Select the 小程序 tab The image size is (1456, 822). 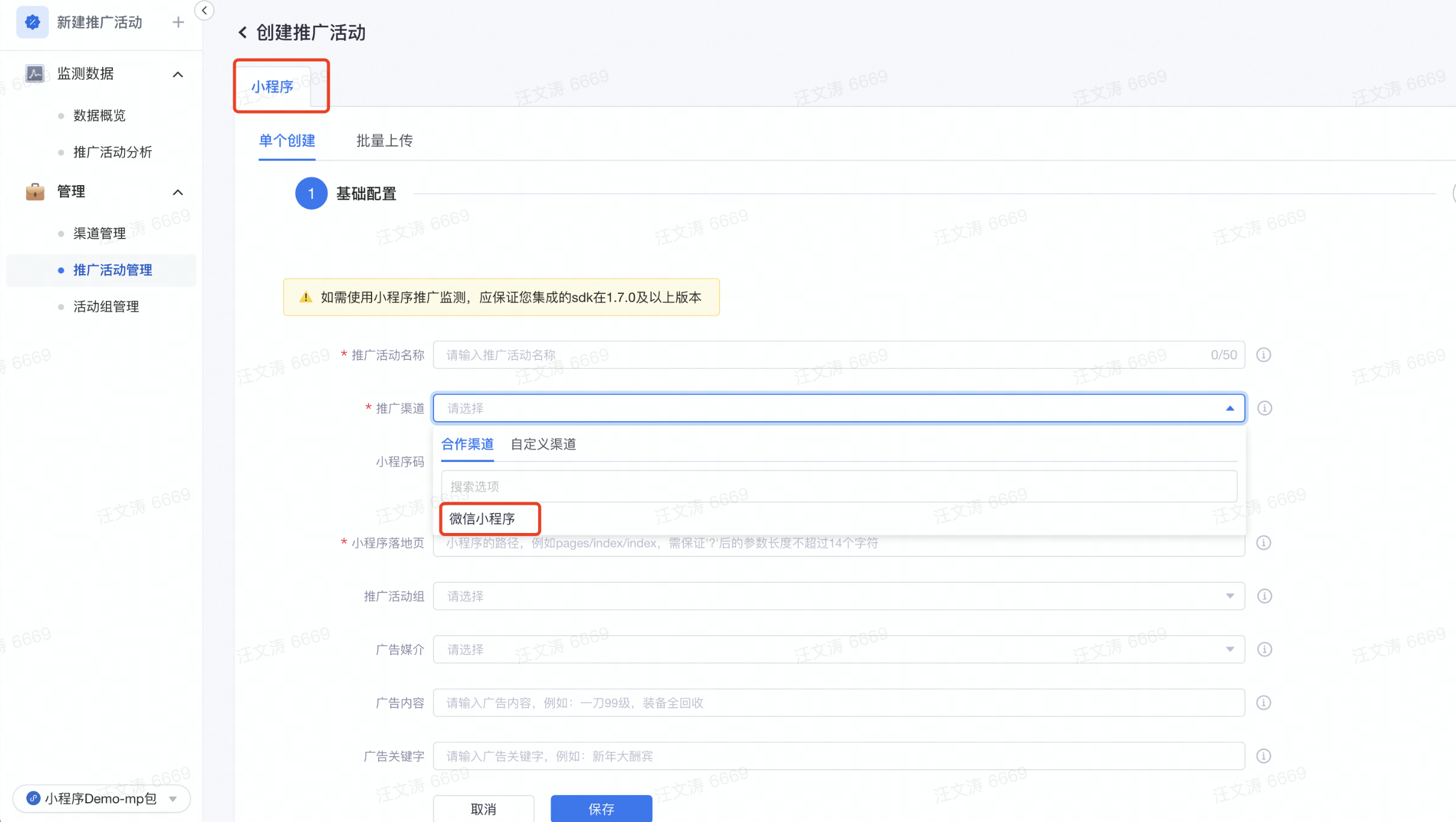pos(272,87)
